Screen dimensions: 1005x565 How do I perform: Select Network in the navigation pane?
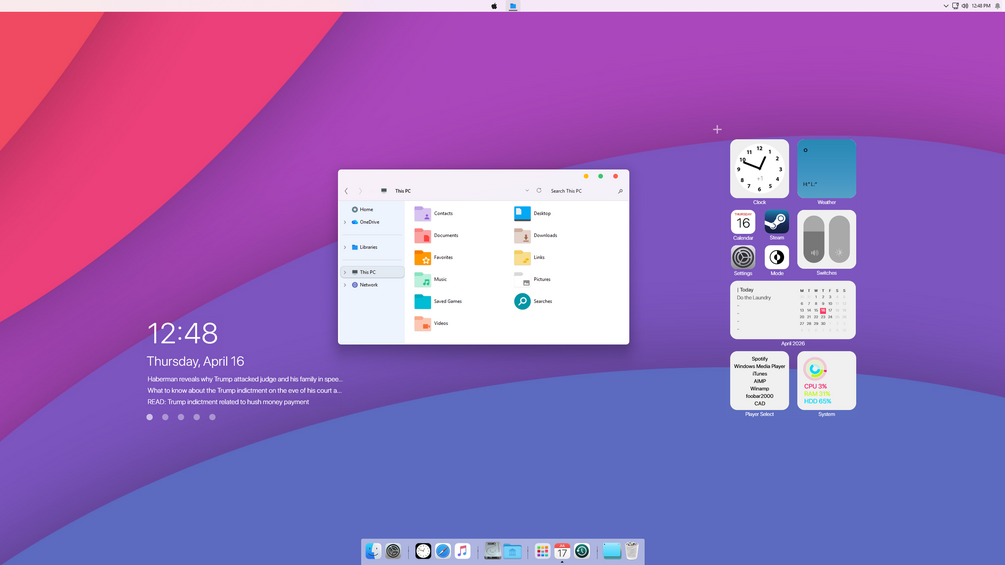point(369,284)
